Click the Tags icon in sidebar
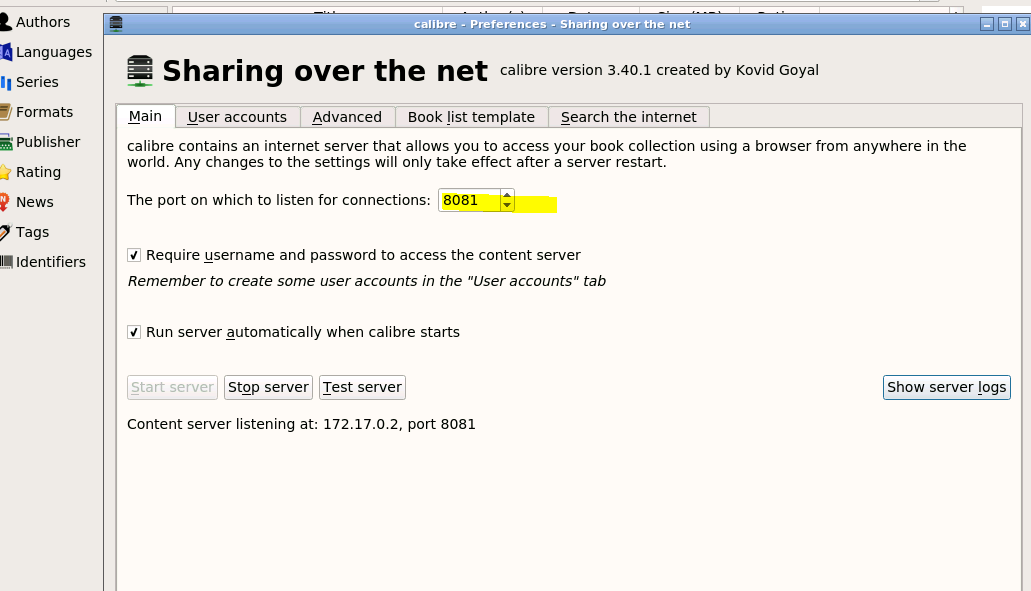Viewport: 1031px width, 591px height. 5,232
